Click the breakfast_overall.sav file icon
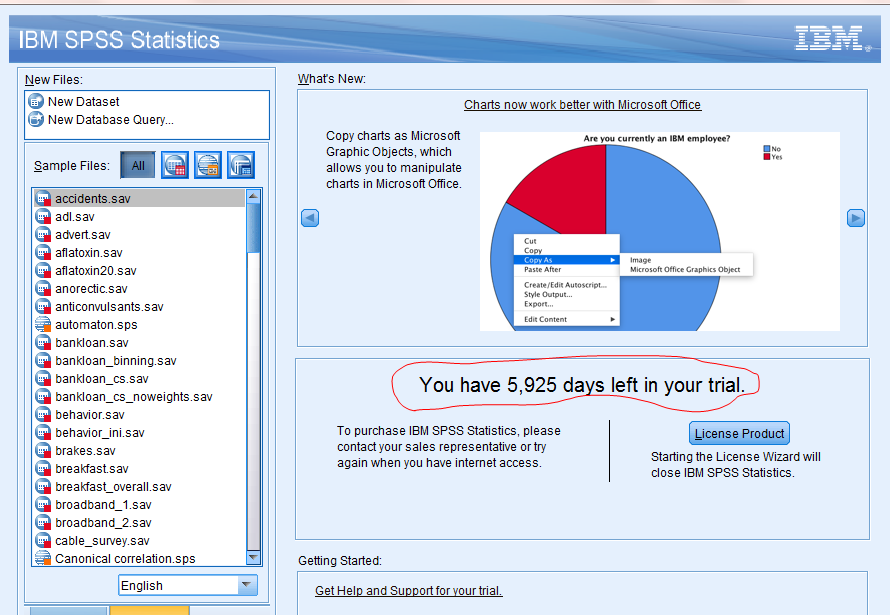 point(43,487)
